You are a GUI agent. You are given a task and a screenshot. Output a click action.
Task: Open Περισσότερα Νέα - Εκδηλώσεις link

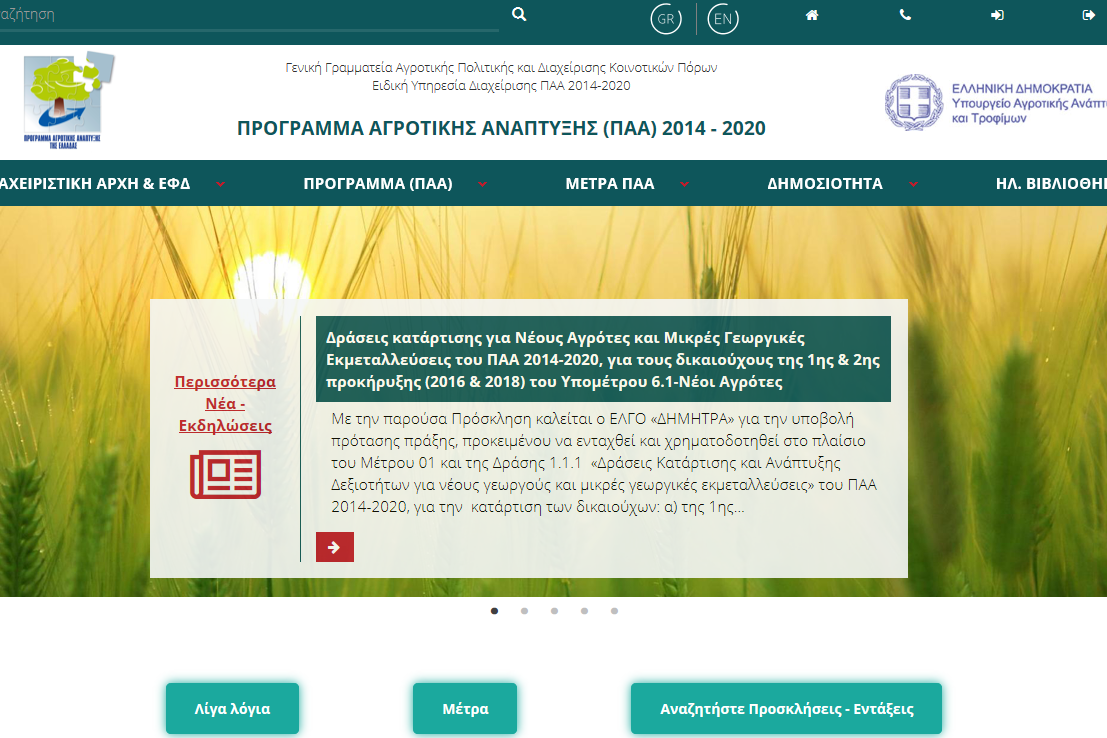pos(225,403)
